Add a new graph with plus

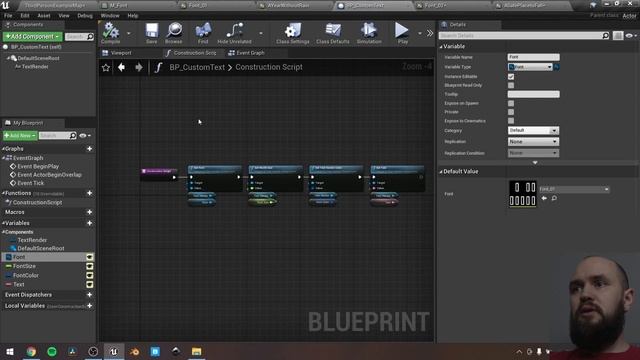[x=89, y=149]
